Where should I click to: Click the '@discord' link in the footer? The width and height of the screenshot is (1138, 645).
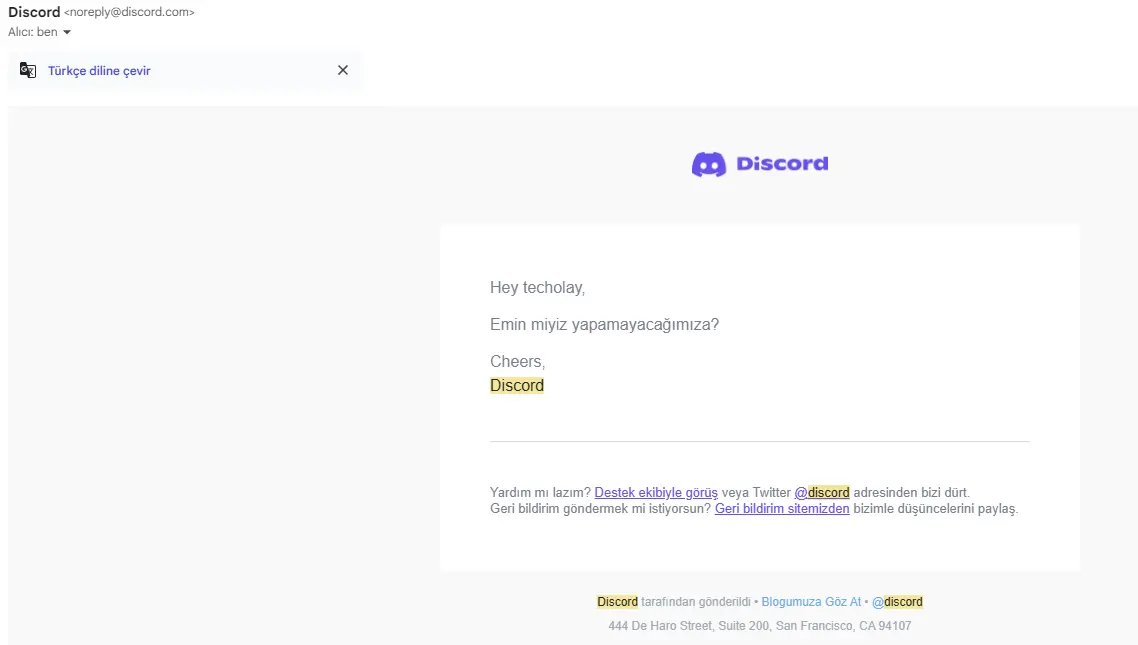pyautogui.click(x=897, y=601)
